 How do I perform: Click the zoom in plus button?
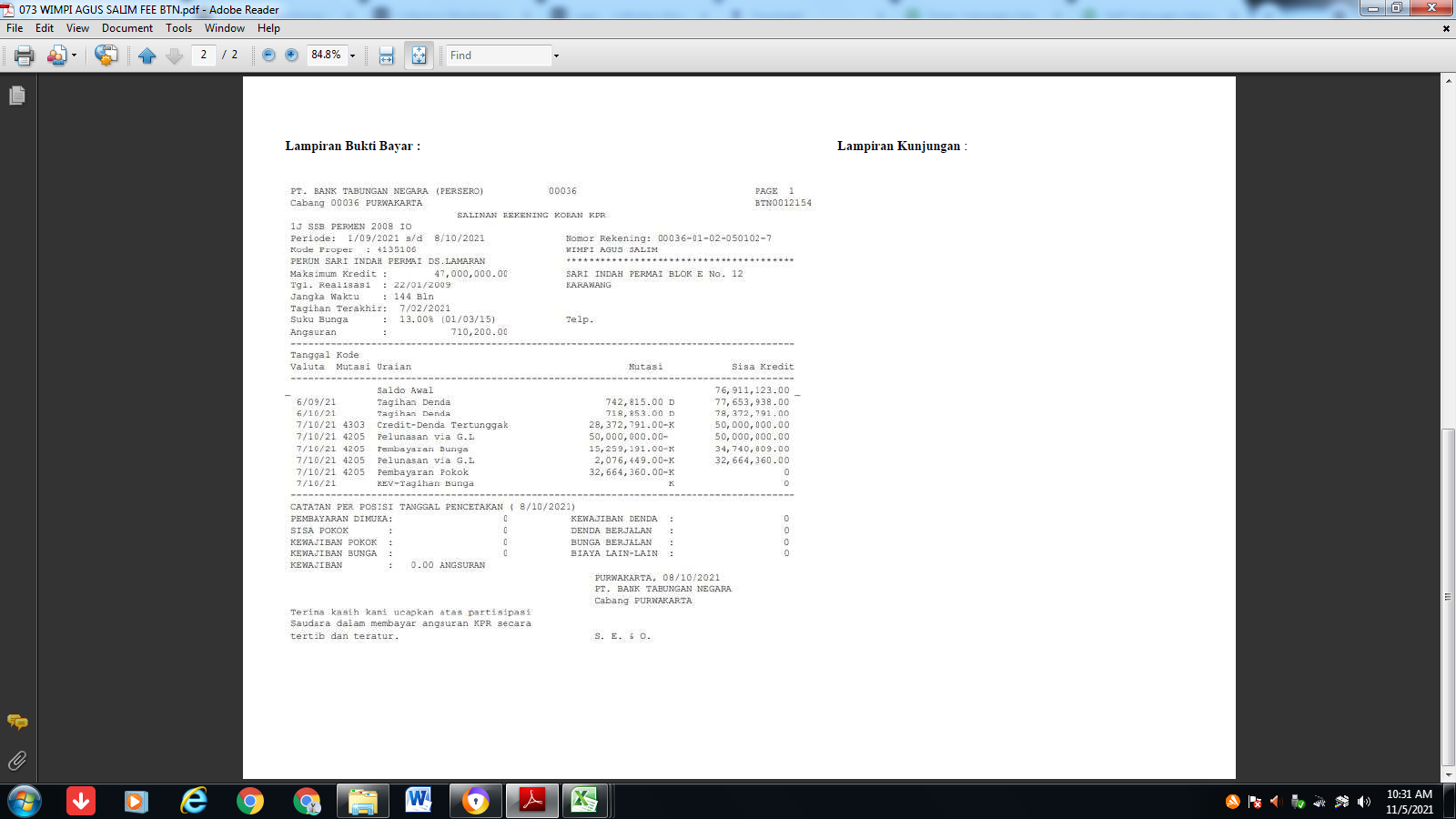(291, 56)
